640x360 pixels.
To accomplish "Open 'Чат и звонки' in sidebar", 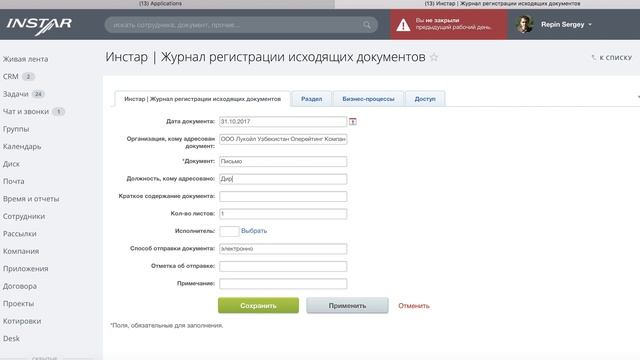I will coord(26,111).
